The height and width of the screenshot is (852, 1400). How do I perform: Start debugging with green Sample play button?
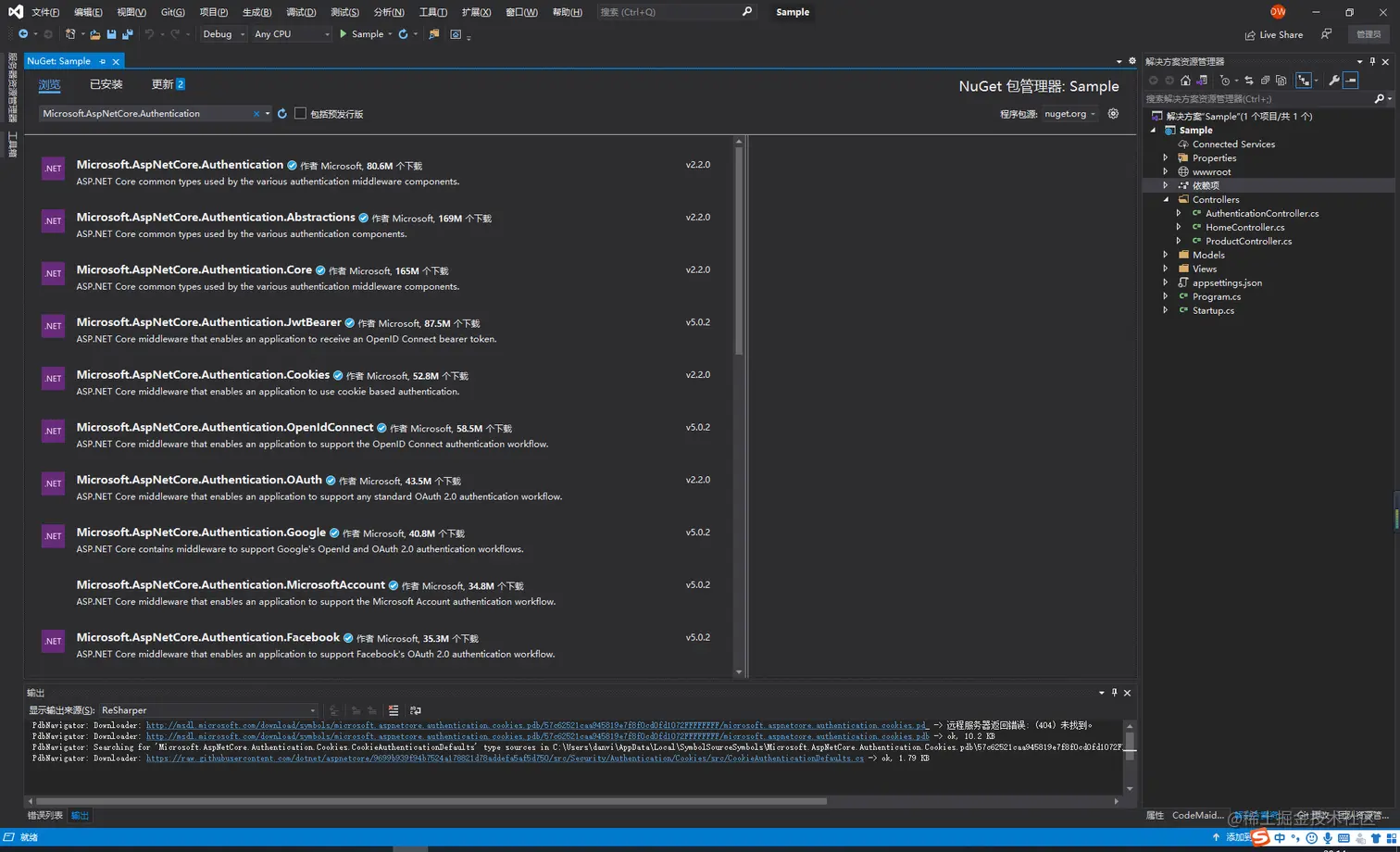tap(362, 34)
